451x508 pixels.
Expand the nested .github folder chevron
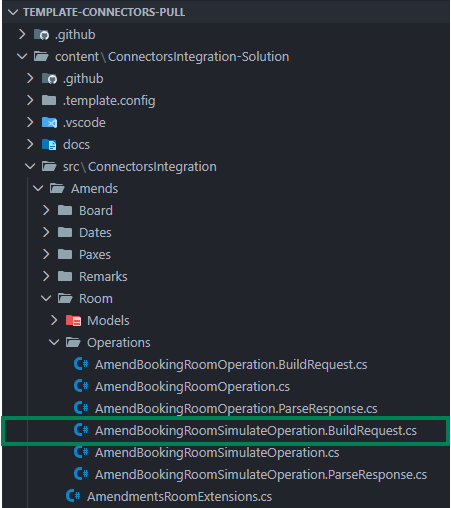[x=30, y=78]
